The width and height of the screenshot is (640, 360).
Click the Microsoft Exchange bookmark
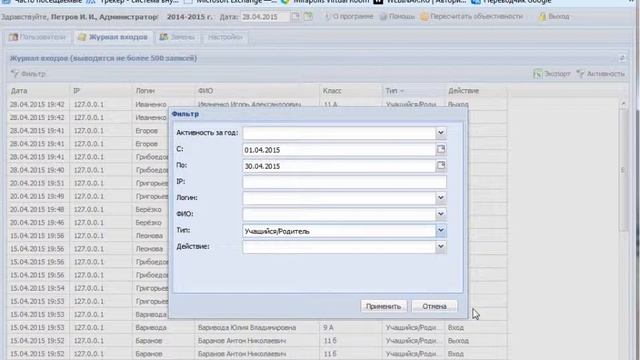tap(230, 2)
